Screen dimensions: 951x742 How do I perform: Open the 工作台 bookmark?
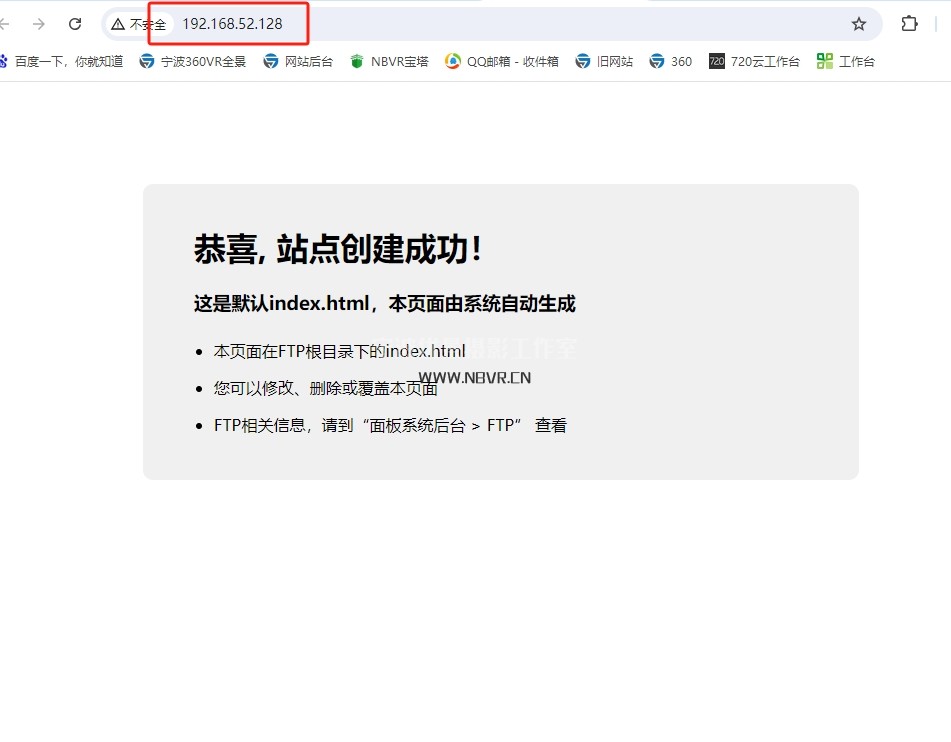click(846, 61)
